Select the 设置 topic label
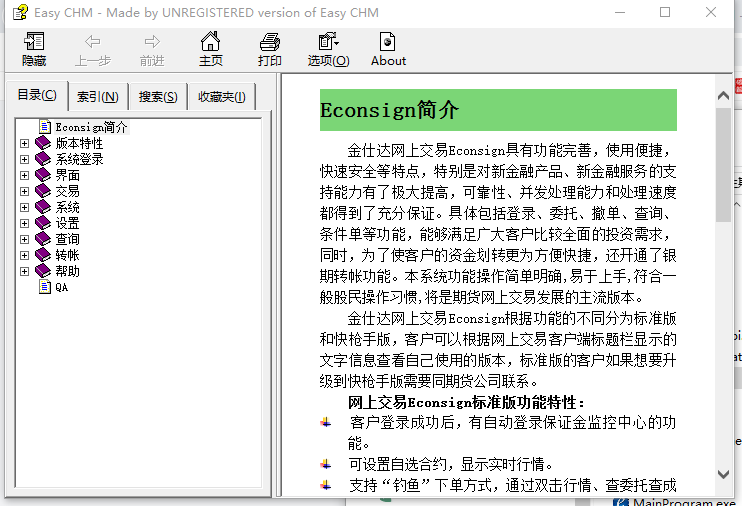The width and height of the screenshot is (742, 506). click(x=67, y=223)
